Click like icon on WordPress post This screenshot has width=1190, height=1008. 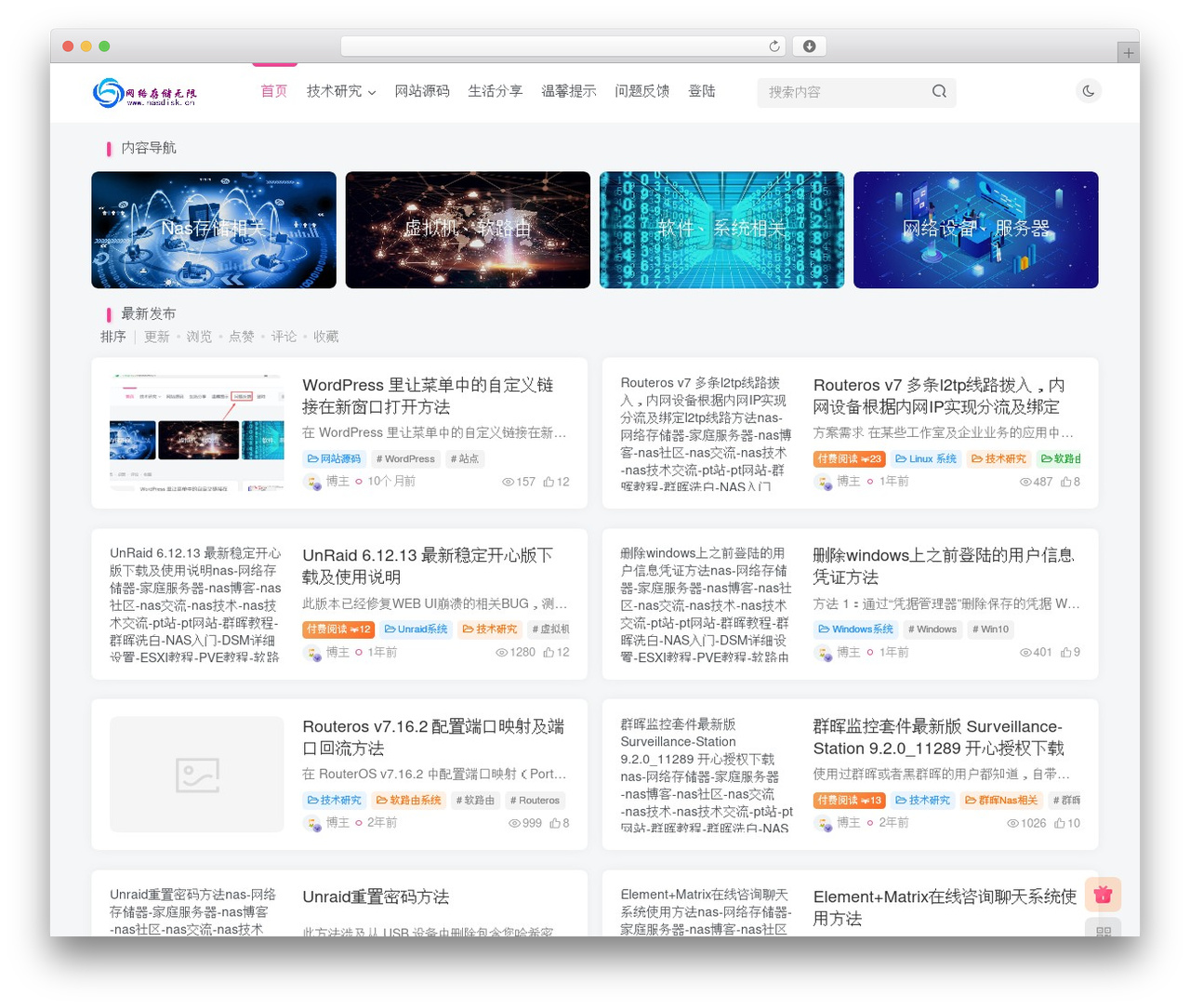(x=549, y=482)
